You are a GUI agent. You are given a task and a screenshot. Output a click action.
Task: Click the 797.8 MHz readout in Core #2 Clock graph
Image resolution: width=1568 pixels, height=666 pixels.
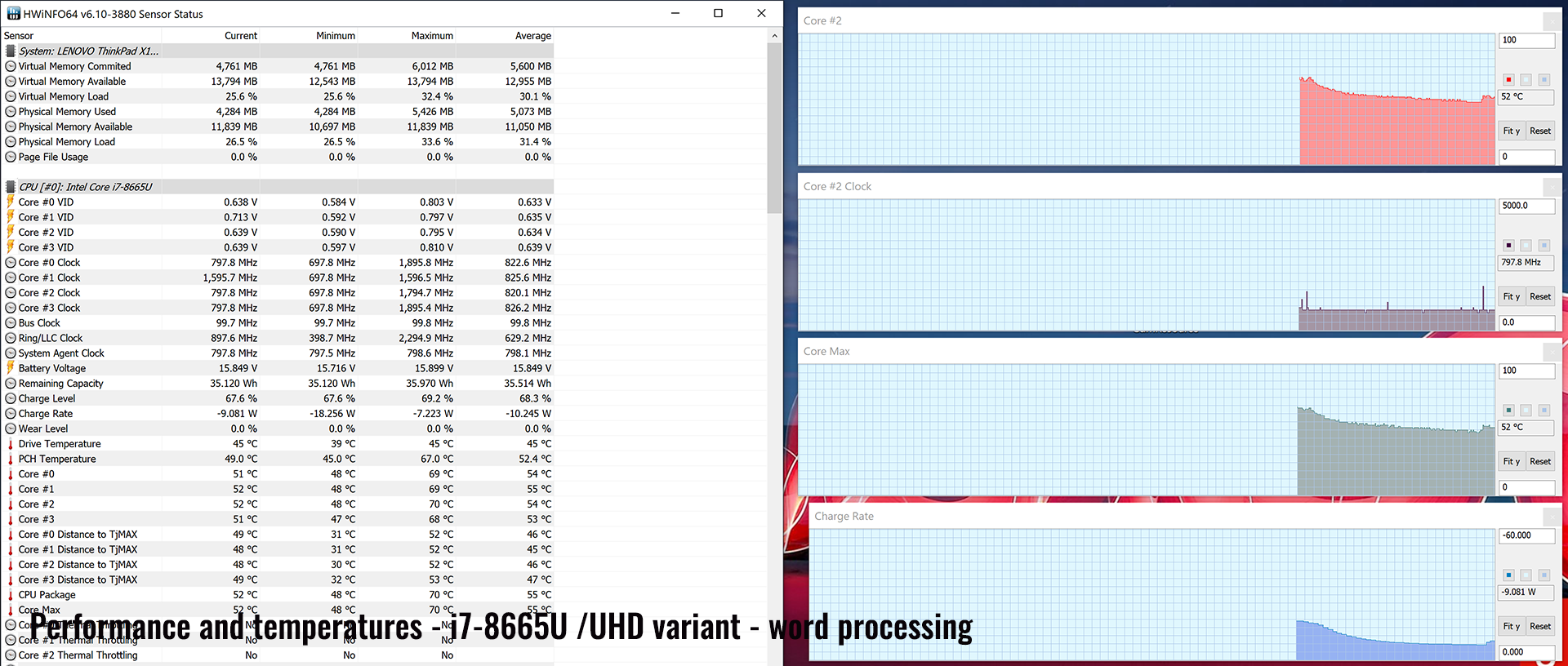(1527, 263)
